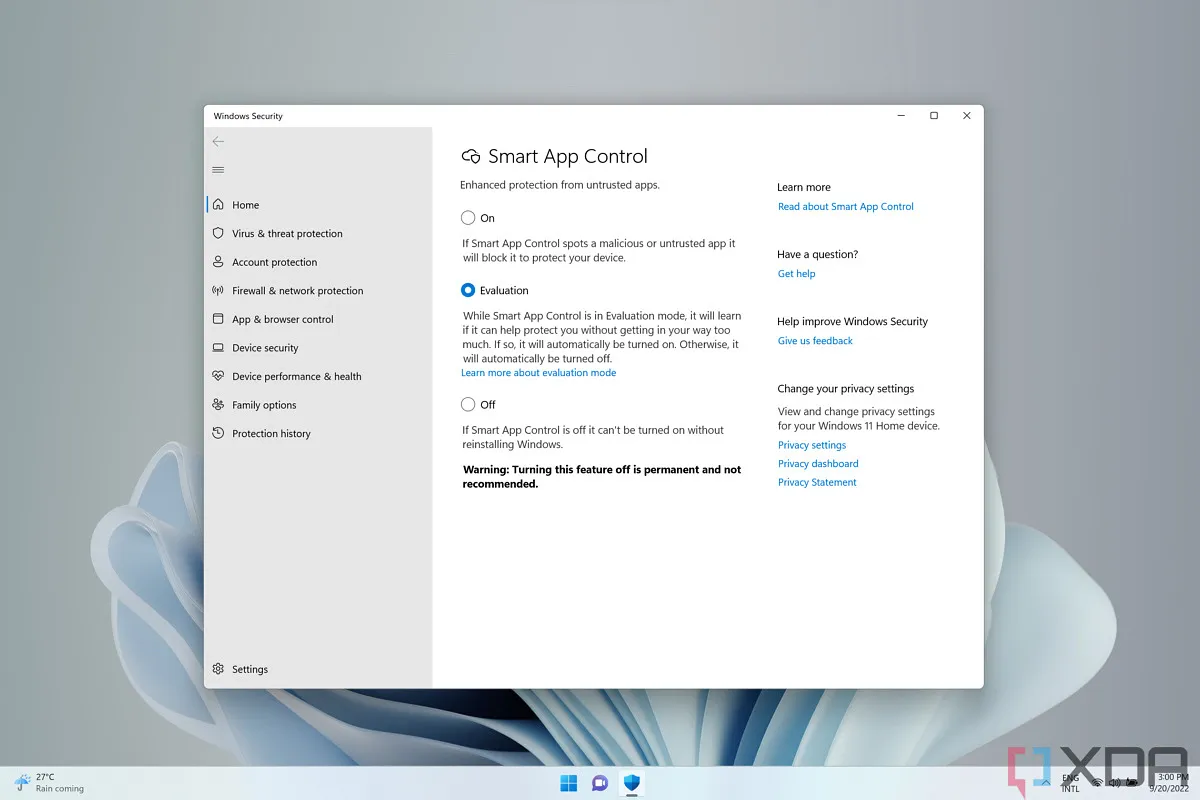
Task: Open the weather widget showing Rain coming
Action: [x=40, y=781]
